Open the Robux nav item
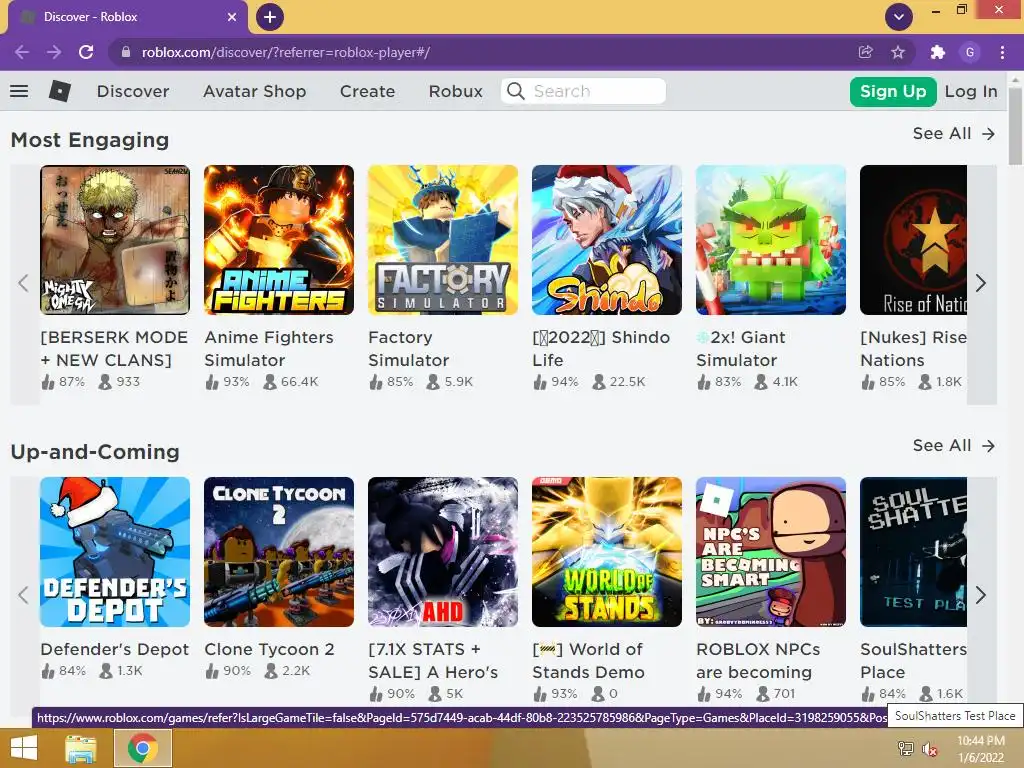 click(x=455, y=91)
